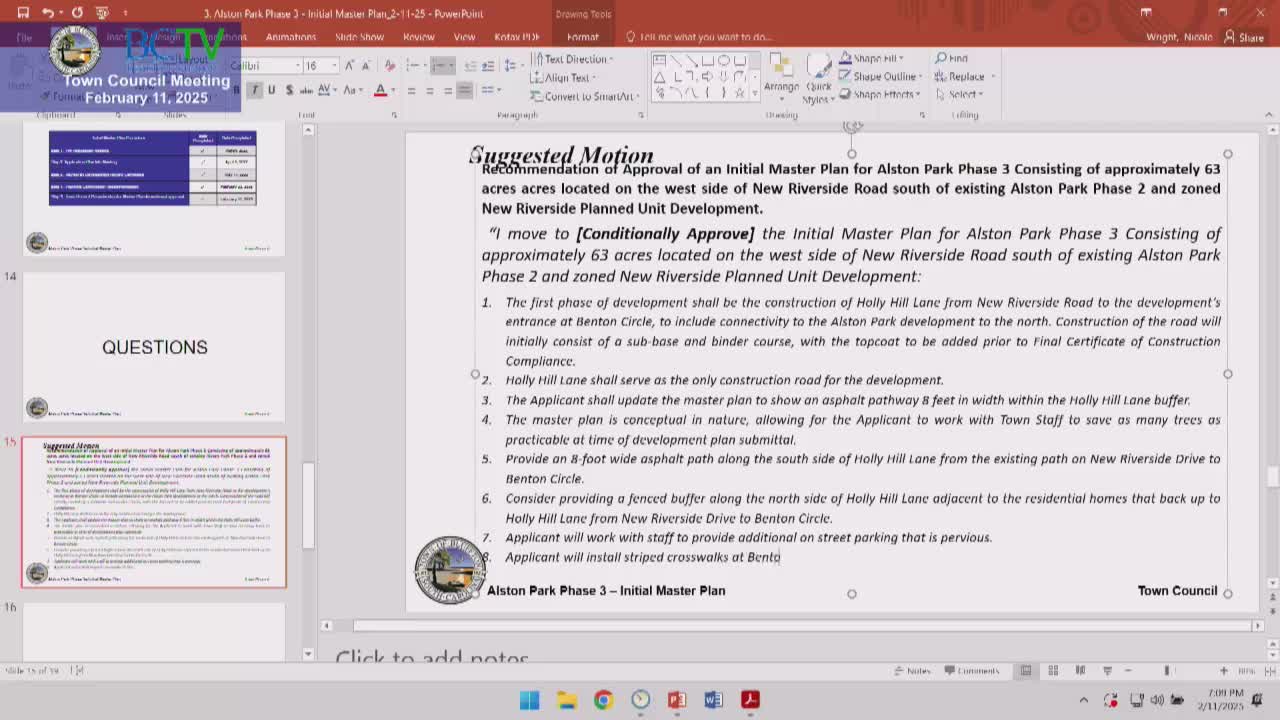
Task: Apply red font color
Action: (x=379, y=90)
